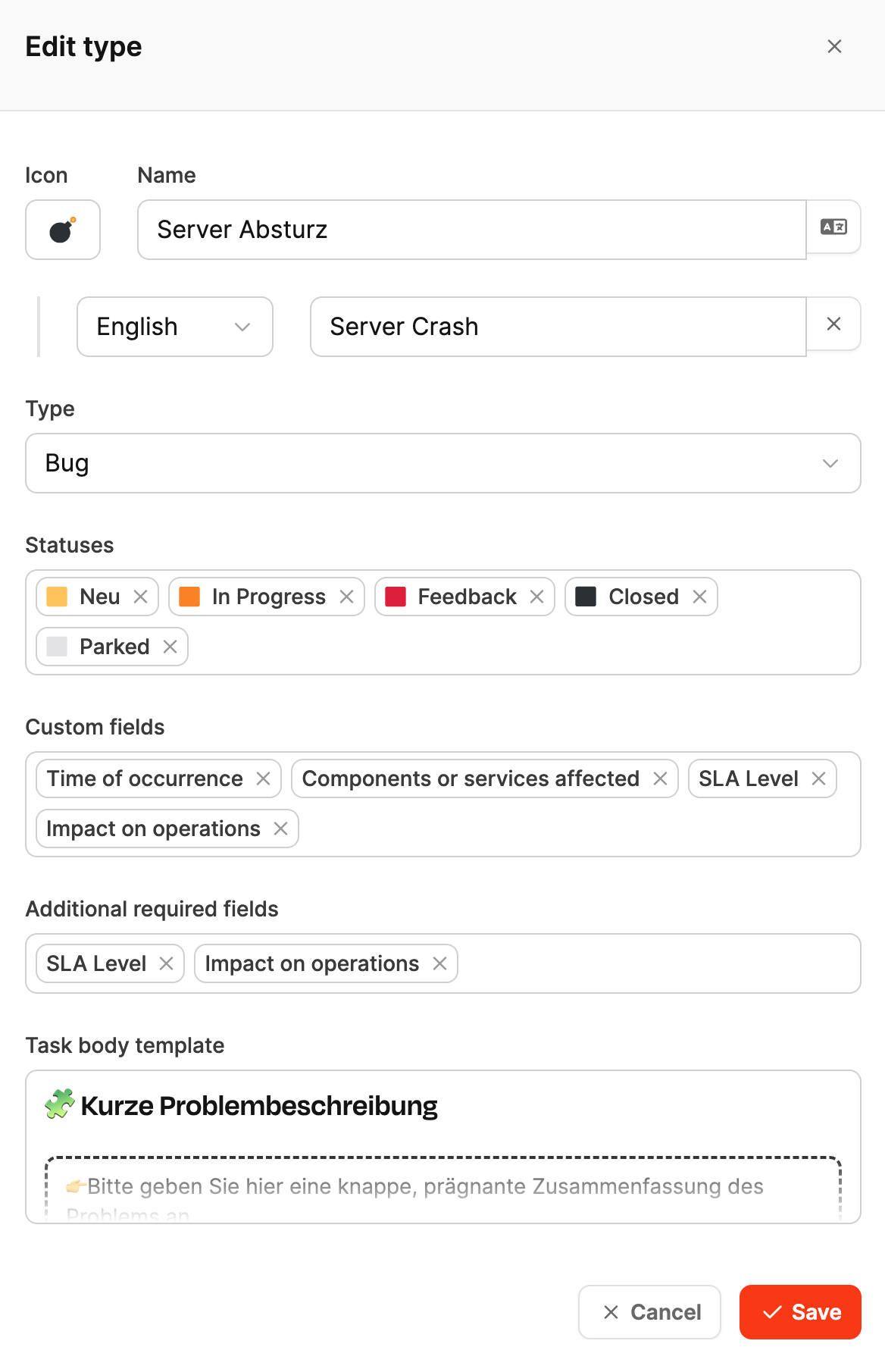The height and width of the screenshot is (1372, 885).
Task: Remove the Closed status tag
Action: click(x=699, y=597)
